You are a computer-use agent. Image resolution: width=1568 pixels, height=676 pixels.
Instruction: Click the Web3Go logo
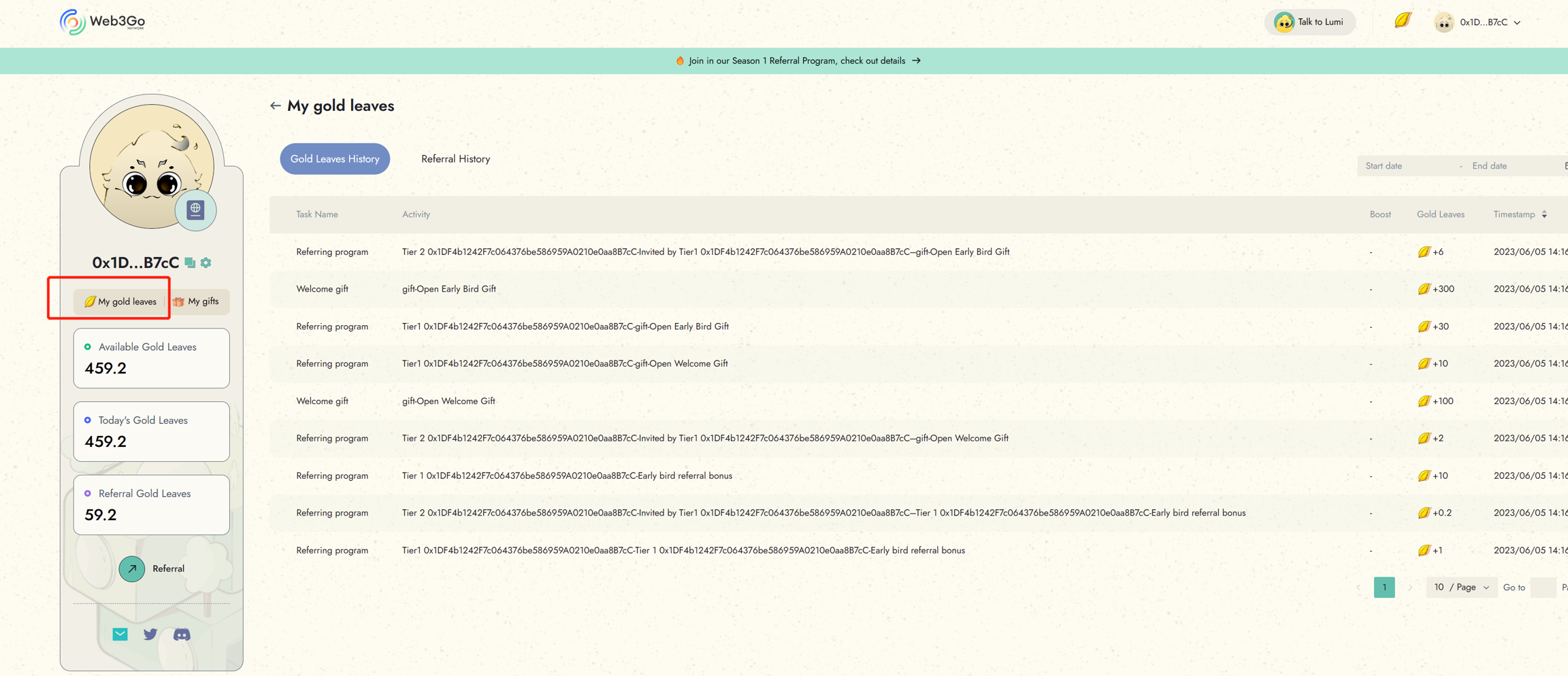102,22
